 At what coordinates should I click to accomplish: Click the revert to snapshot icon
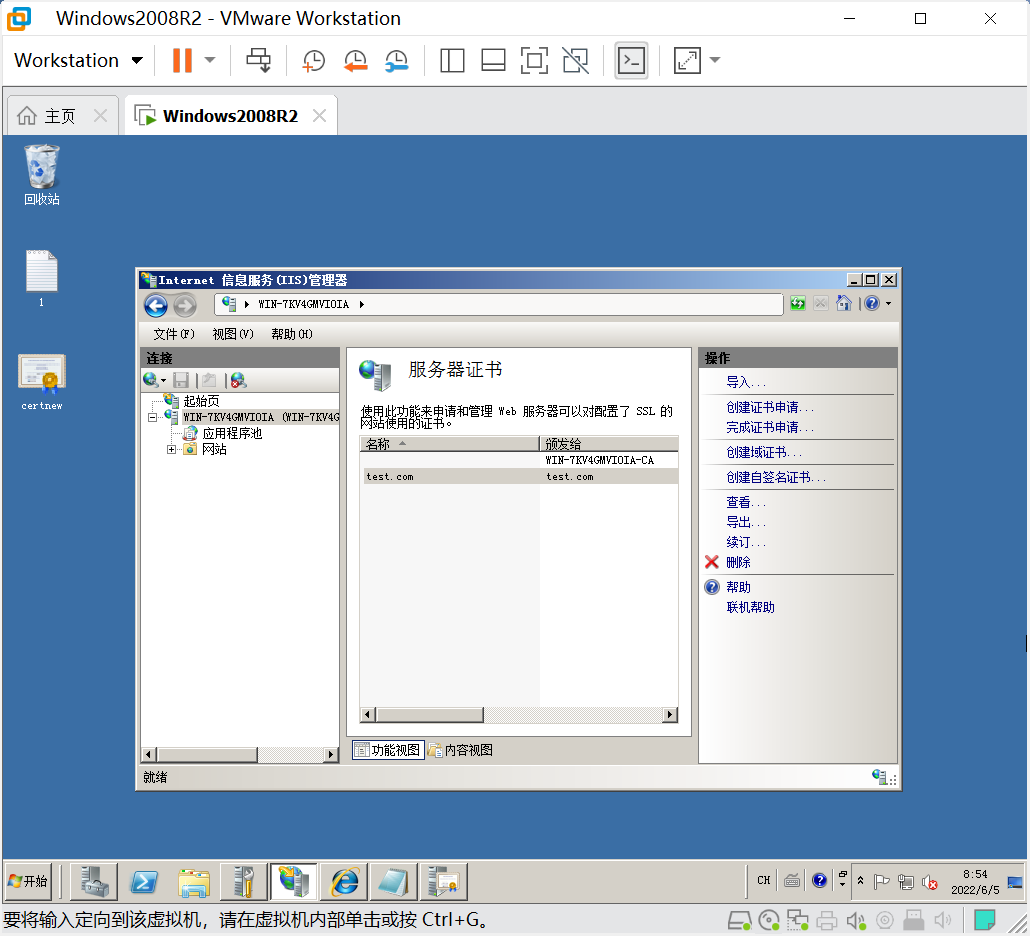pos(355,60)
